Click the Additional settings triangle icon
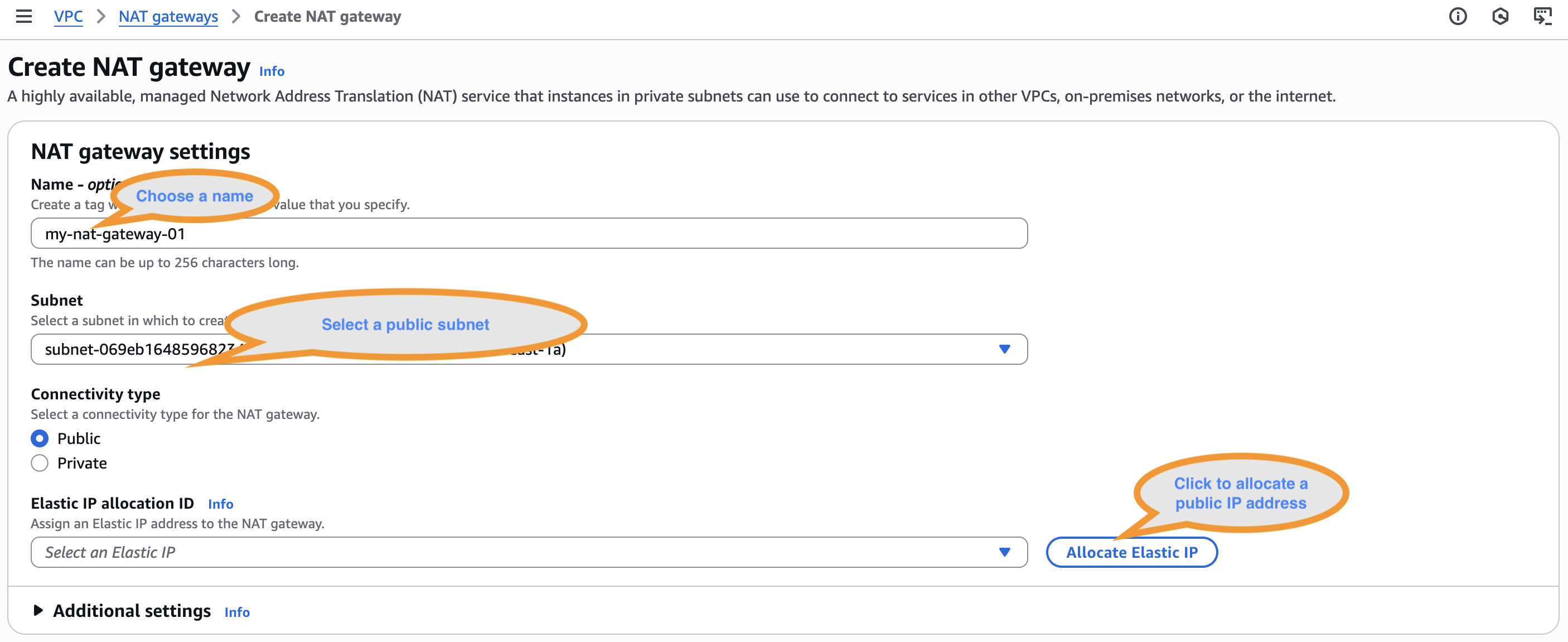 38,610
